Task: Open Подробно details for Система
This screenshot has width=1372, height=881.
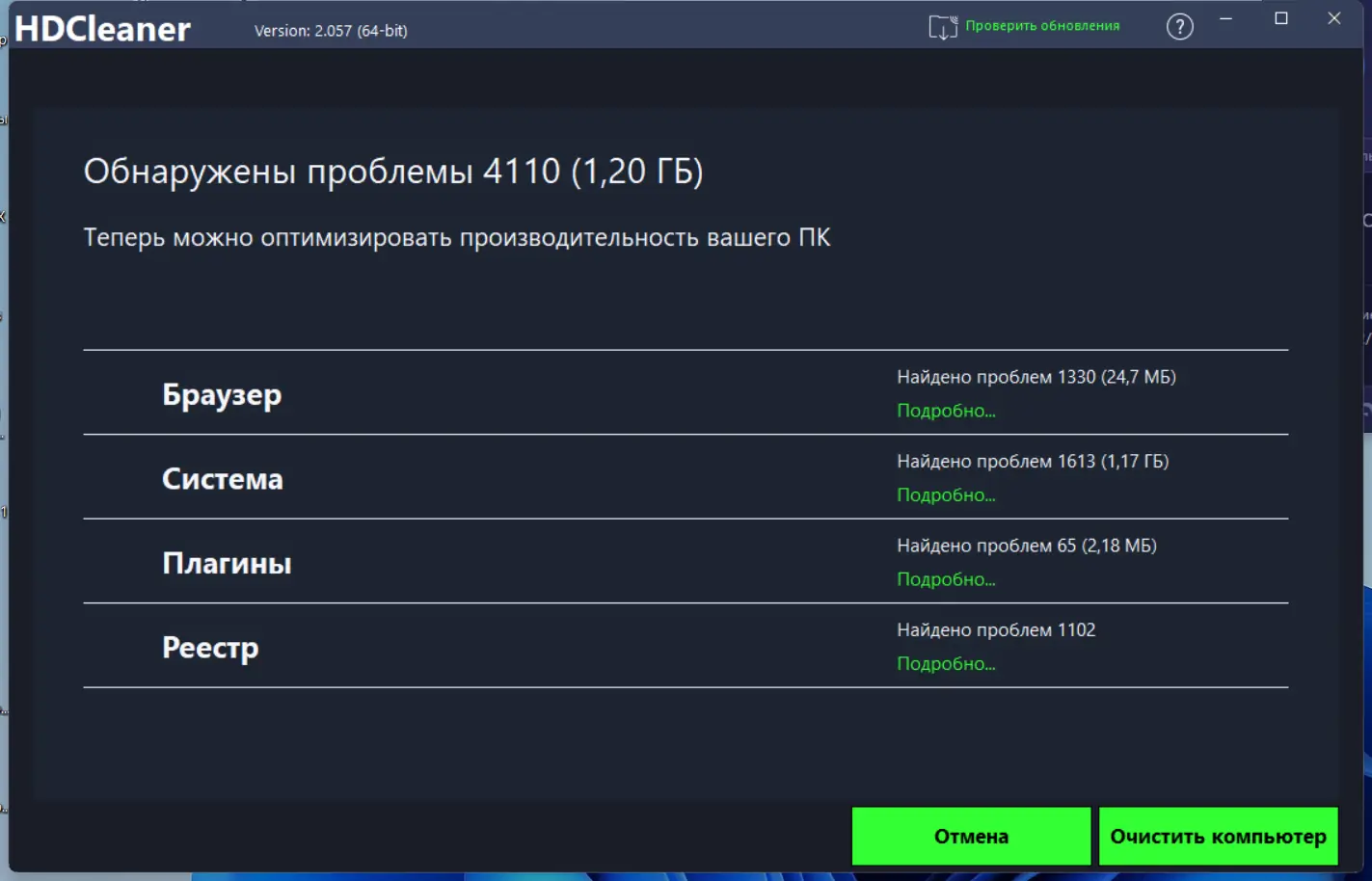Action: (946, 494)
